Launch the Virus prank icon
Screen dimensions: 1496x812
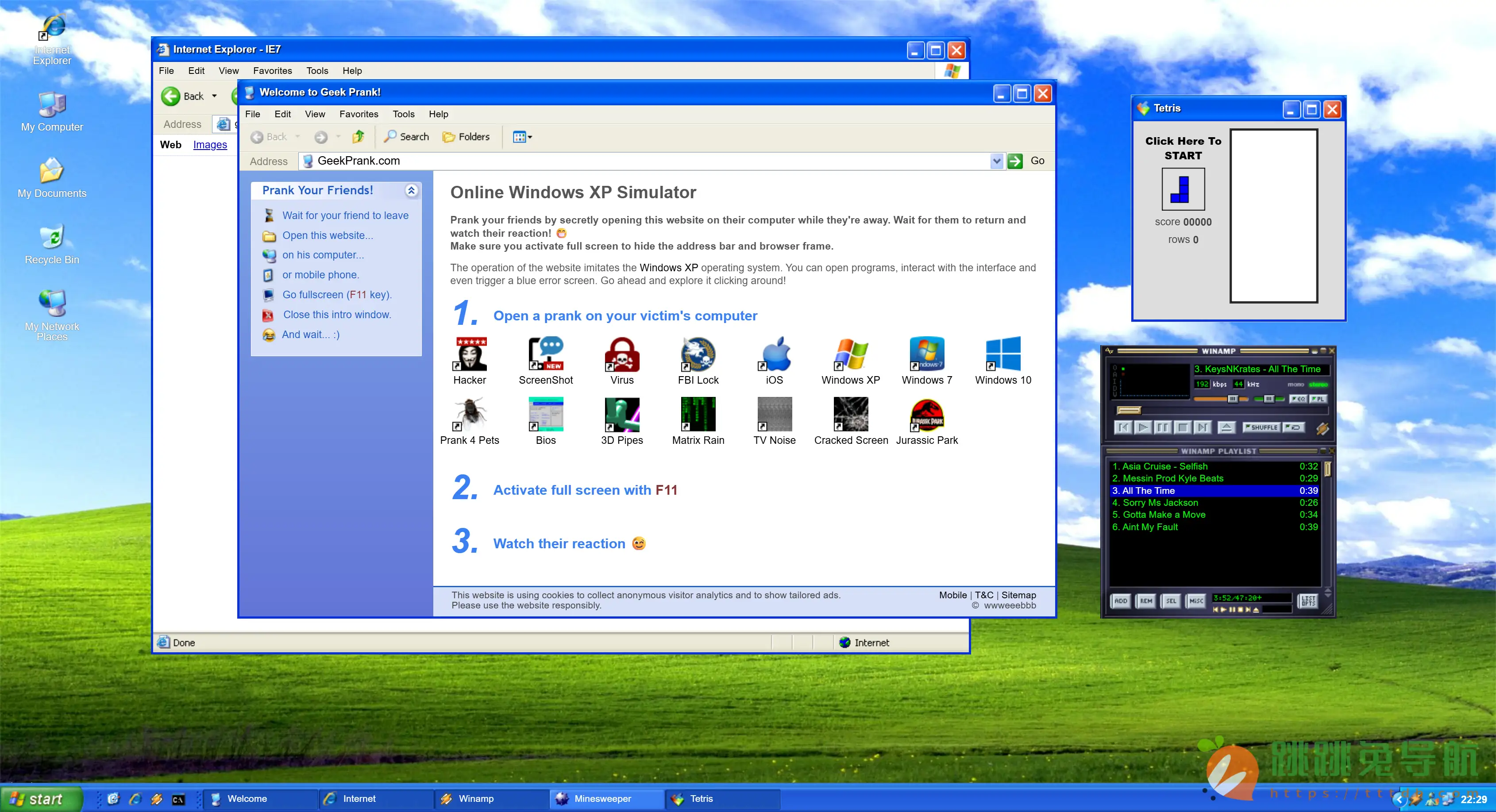[x=622, y=361]
